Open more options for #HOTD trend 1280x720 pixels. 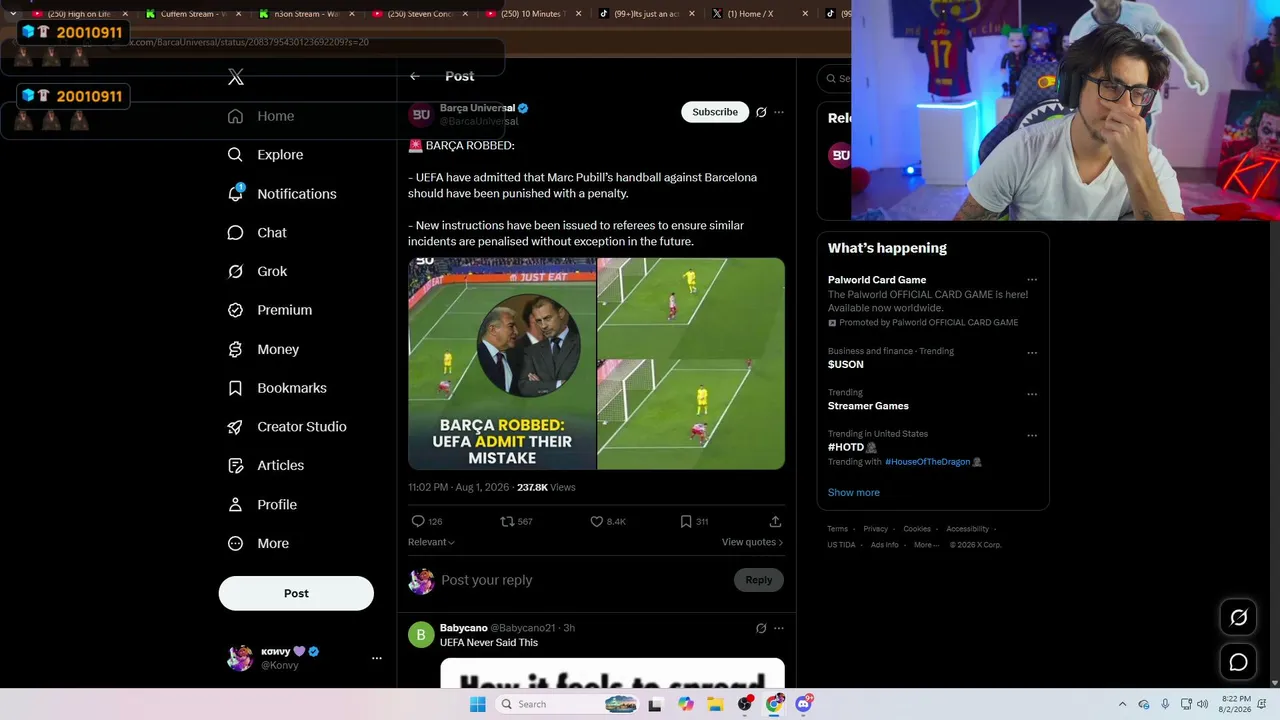pos(1032,435)
